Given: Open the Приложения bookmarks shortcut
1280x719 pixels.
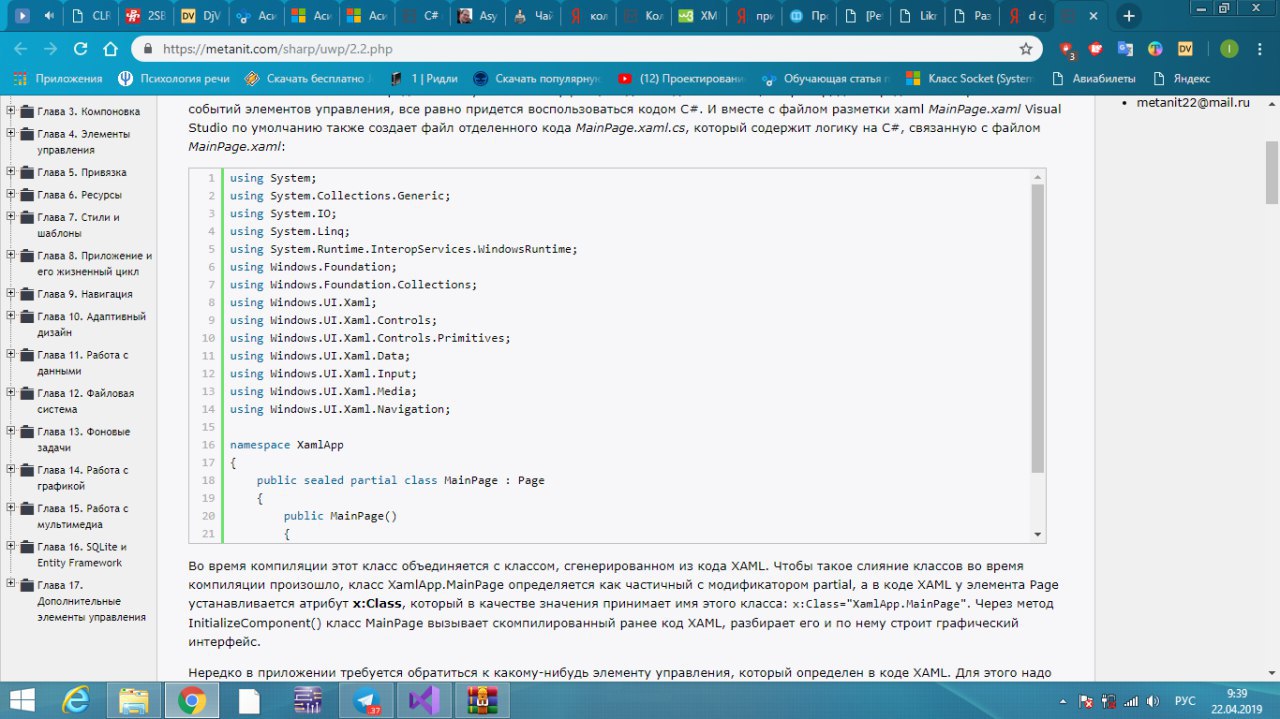Looking at the screenshot, I should click(x=59, y=78).
